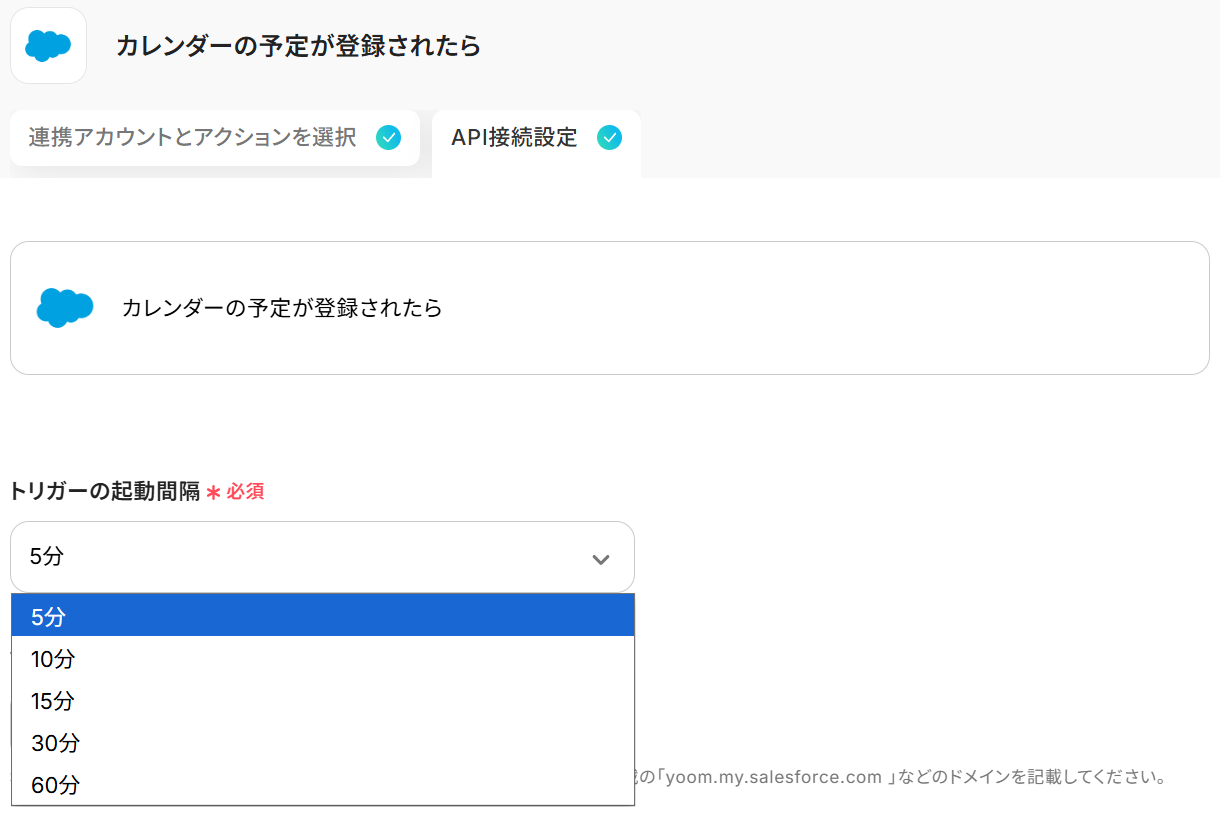Click the header title カレンダーの予定が登録されたら
1220x816 pixels.
click(x=298, y=46)
